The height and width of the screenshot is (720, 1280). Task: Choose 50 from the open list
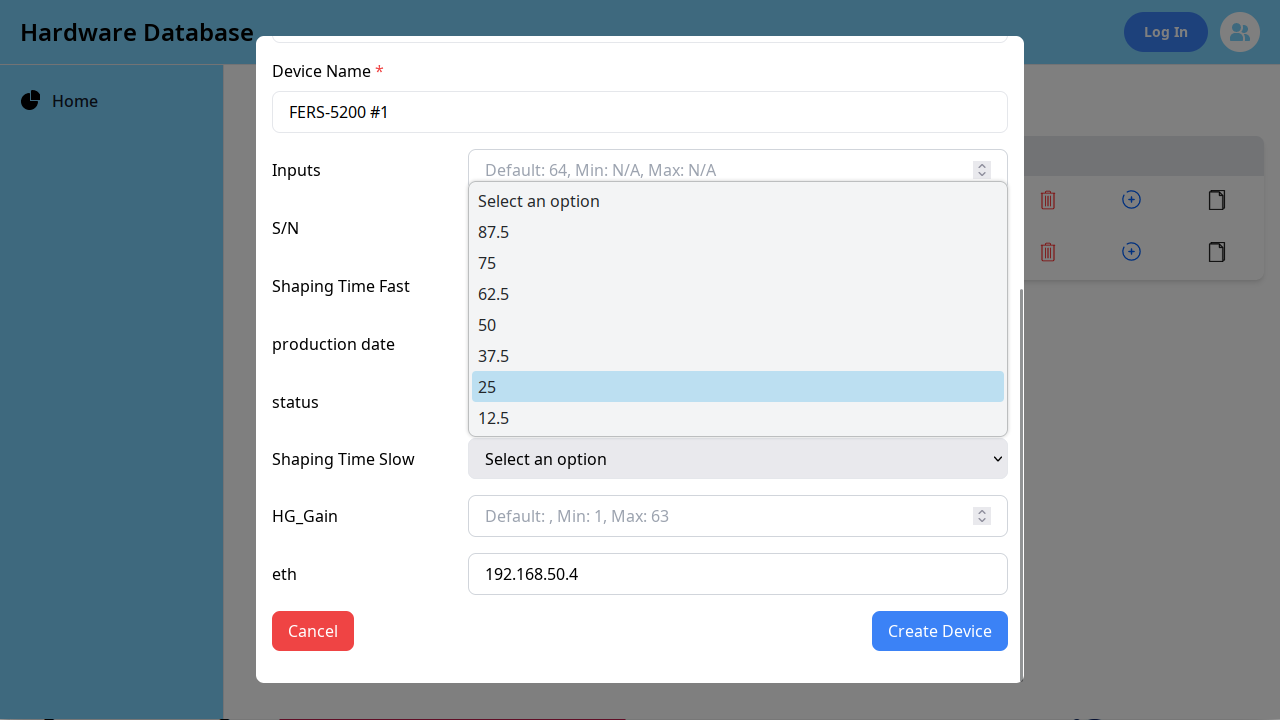point(738,325)
